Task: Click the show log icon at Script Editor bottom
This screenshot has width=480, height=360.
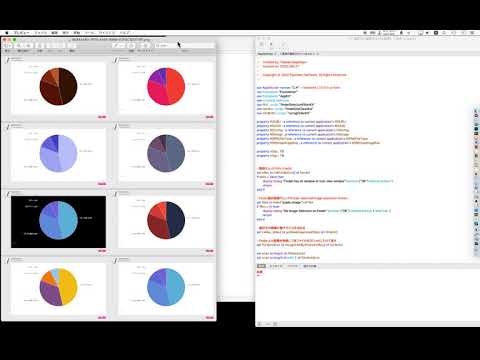Action: tap(275, 324)
